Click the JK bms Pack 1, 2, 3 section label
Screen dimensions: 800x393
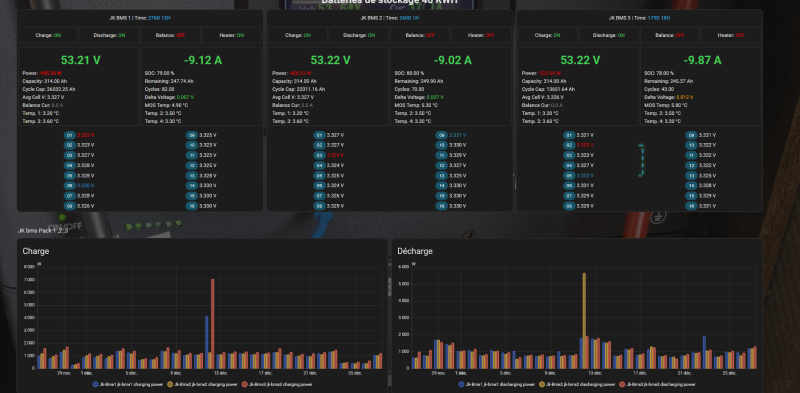42,230
